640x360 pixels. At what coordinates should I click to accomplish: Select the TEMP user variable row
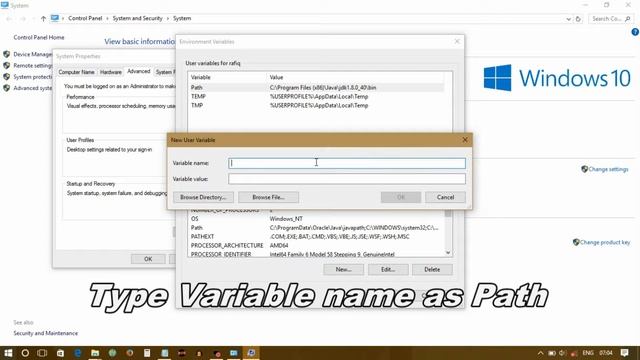pyautogui.click(x=316, y=96)
